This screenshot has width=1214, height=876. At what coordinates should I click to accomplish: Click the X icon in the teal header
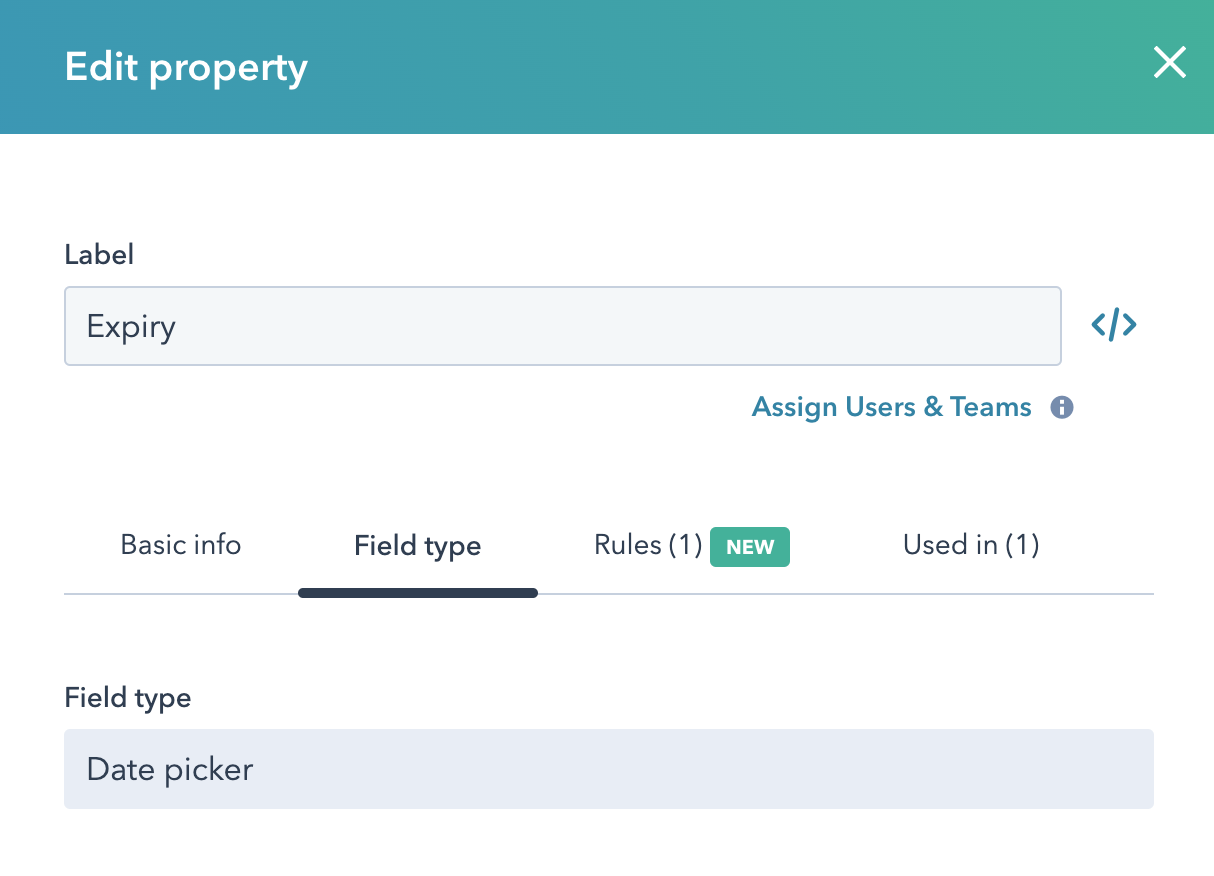[1169, 62]
